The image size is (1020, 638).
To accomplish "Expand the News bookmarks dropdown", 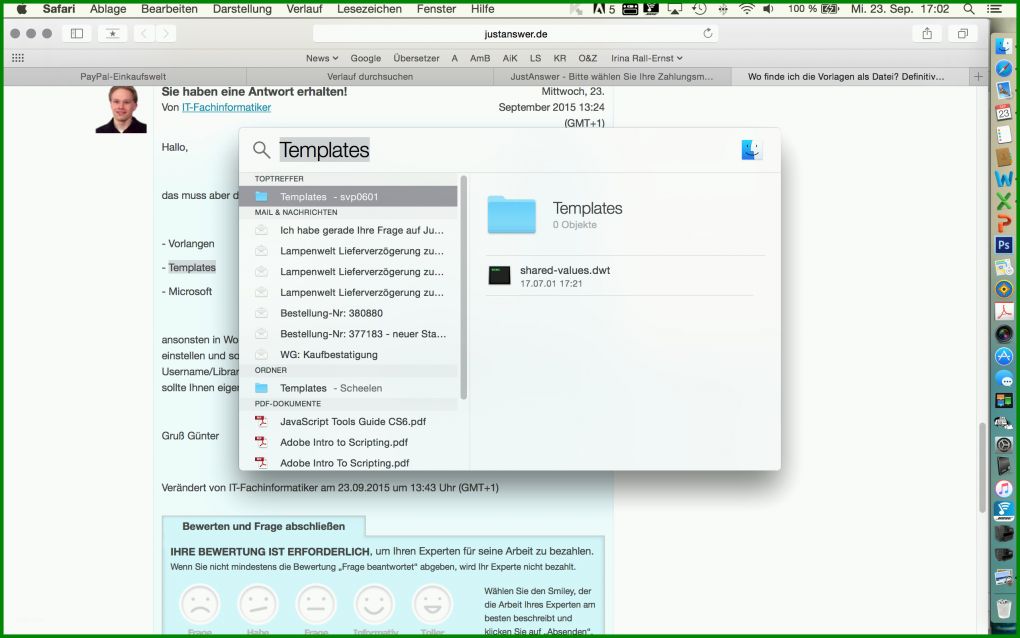I will (322, 58).
